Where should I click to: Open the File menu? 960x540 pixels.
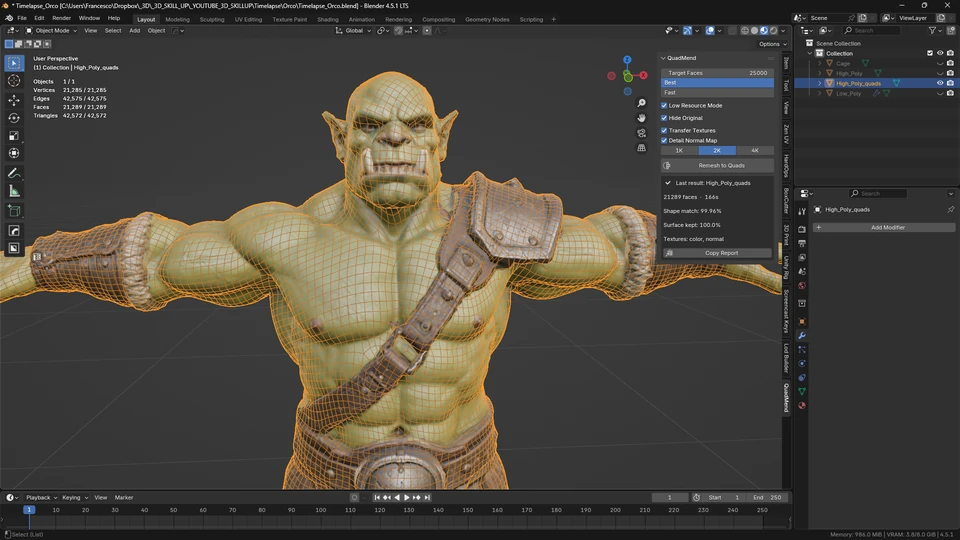click(22, 18)
